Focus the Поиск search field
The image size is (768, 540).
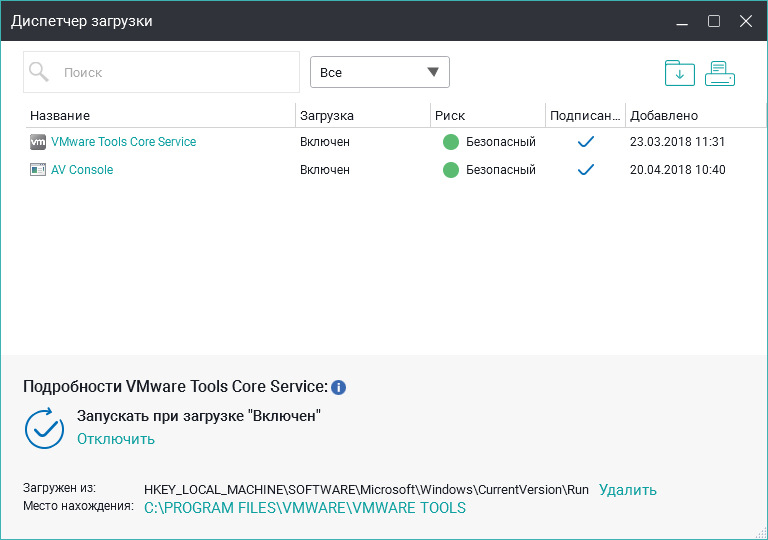pyautogui.click(x=161, y=72)
